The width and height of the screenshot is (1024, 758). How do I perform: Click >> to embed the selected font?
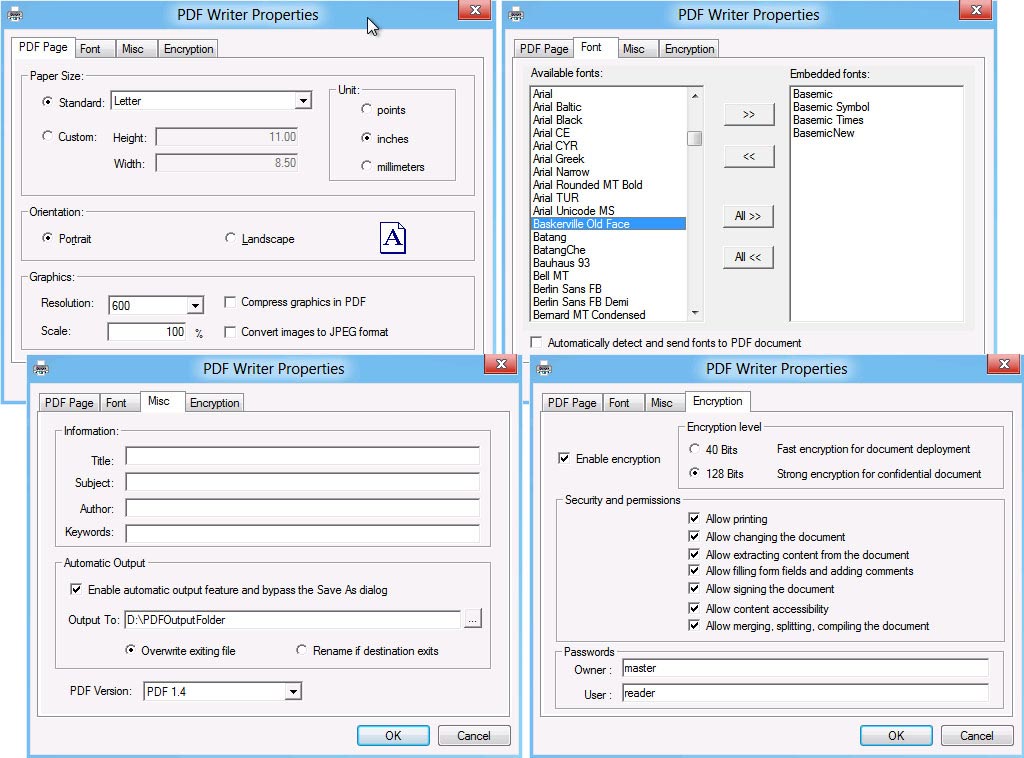[748, 114]
